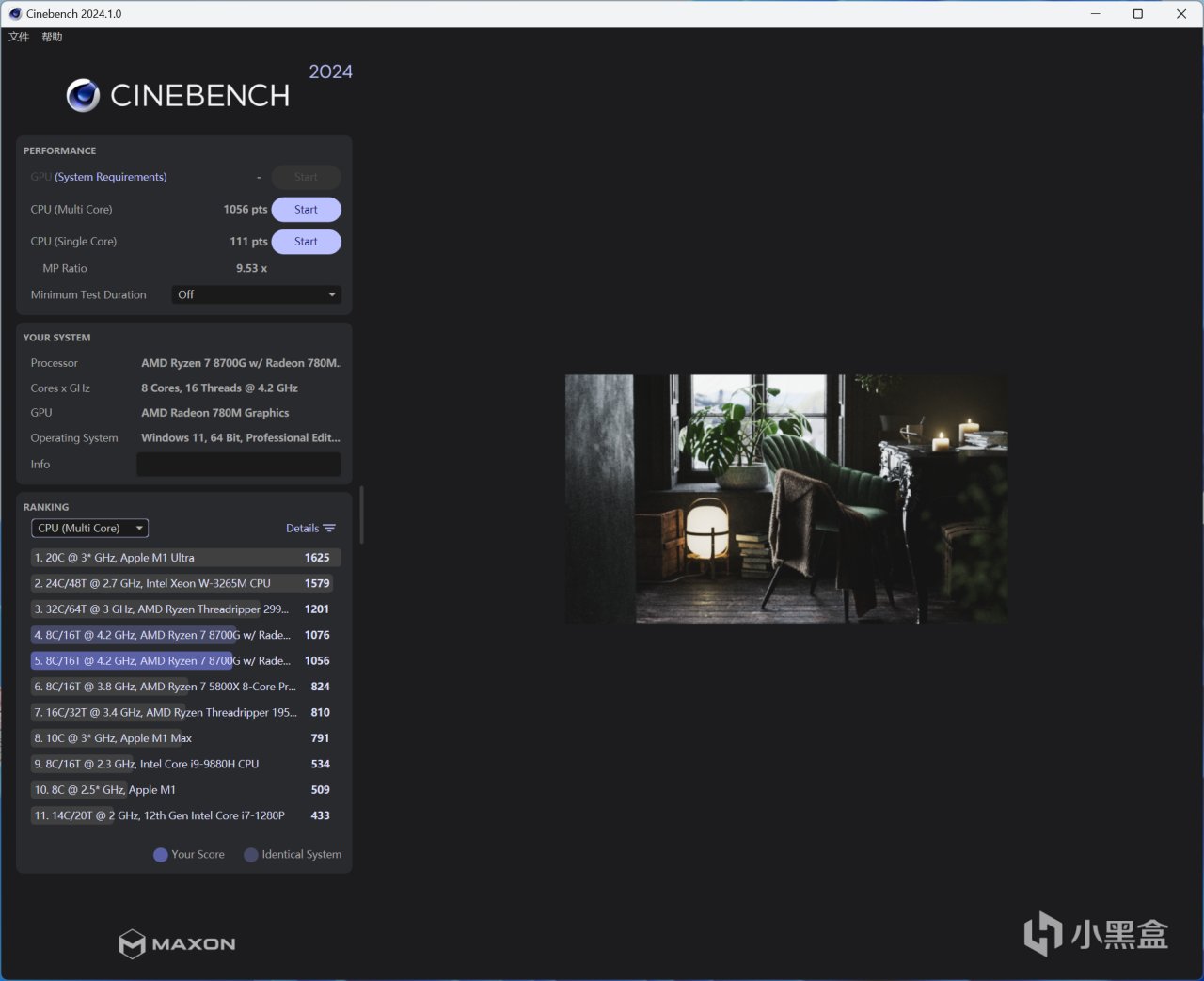Select ranking row Intel Core i9-9880H CPU
This screenshot has width=1204, height=981.
(x=185, y=765)
